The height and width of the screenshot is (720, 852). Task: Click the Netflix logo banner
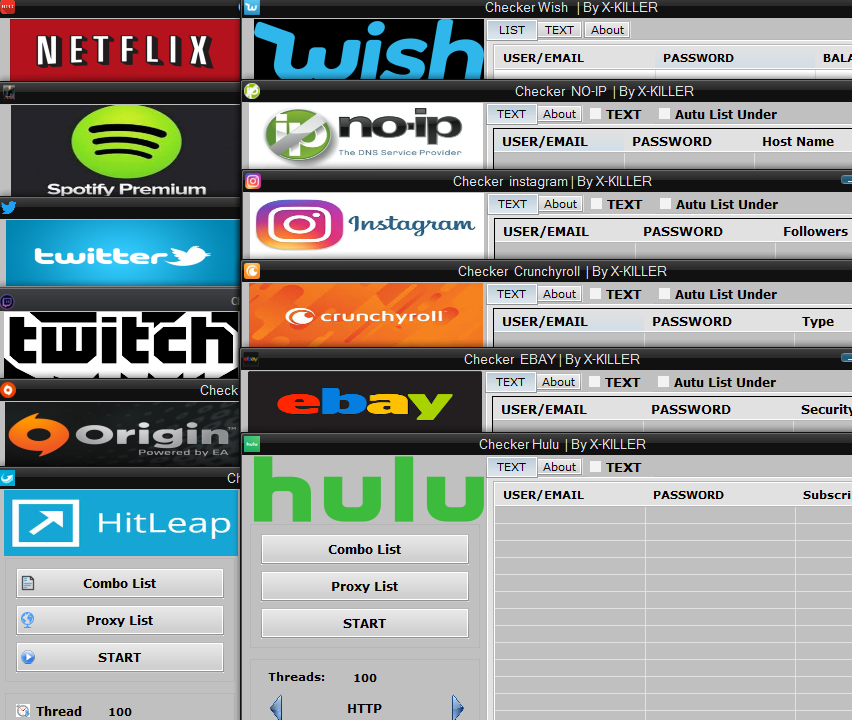tap(124, 49)
